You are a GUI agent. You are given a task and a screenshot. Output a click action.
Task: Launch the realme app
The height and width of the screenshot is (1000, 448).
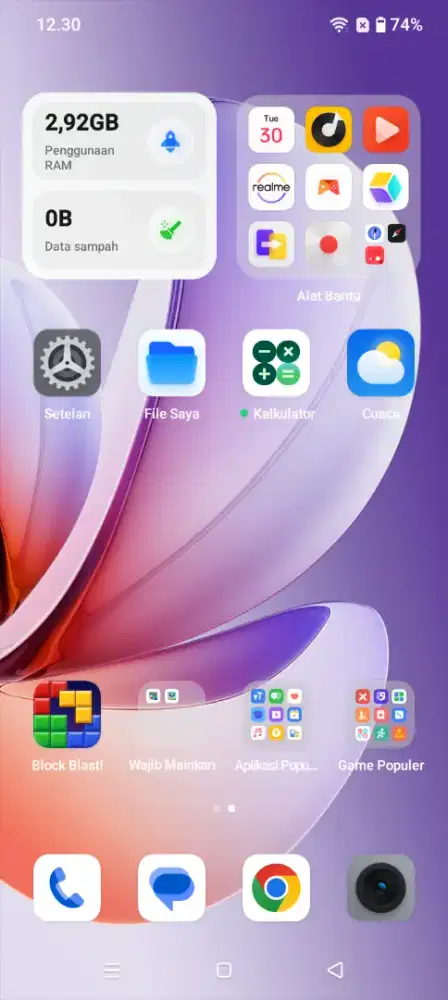[x=271, y=187]
